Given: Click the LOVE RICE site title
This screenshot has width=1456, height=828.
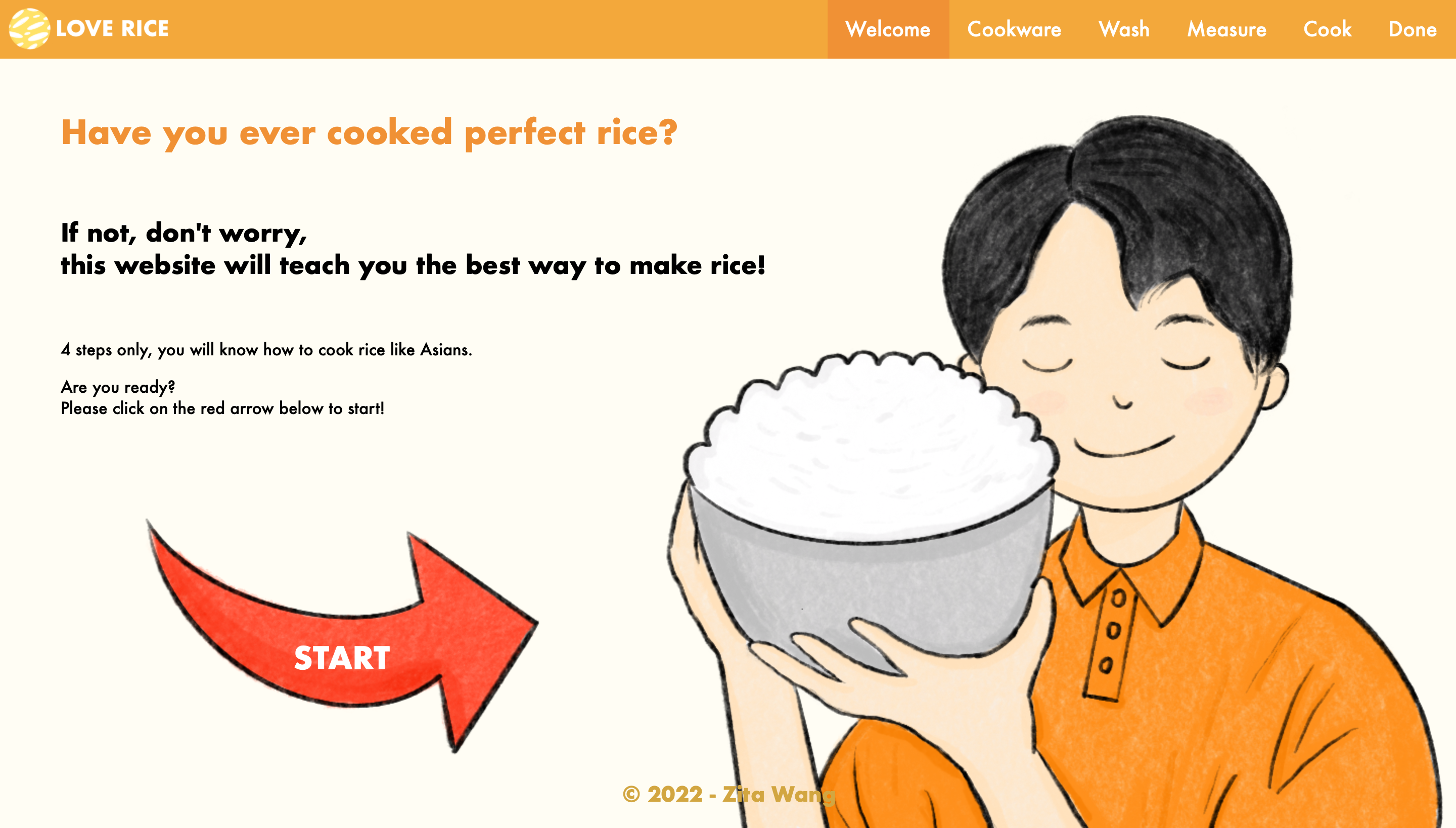Looking at the screenshot, I should click(112, 28).
